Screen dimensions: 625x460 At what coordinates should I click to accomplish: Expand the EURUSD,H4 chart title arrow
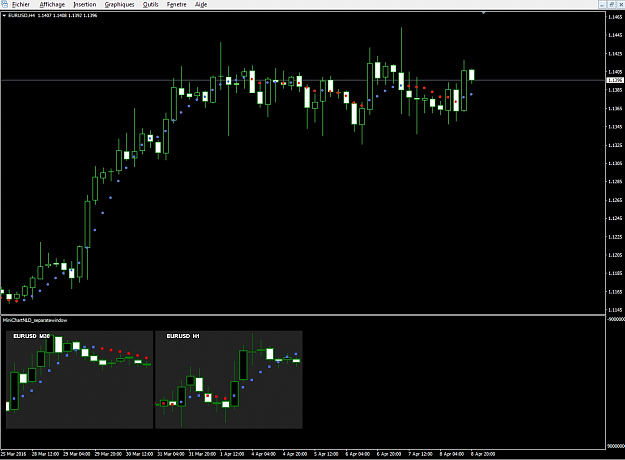pyautogui.click(x=4, y=16)
